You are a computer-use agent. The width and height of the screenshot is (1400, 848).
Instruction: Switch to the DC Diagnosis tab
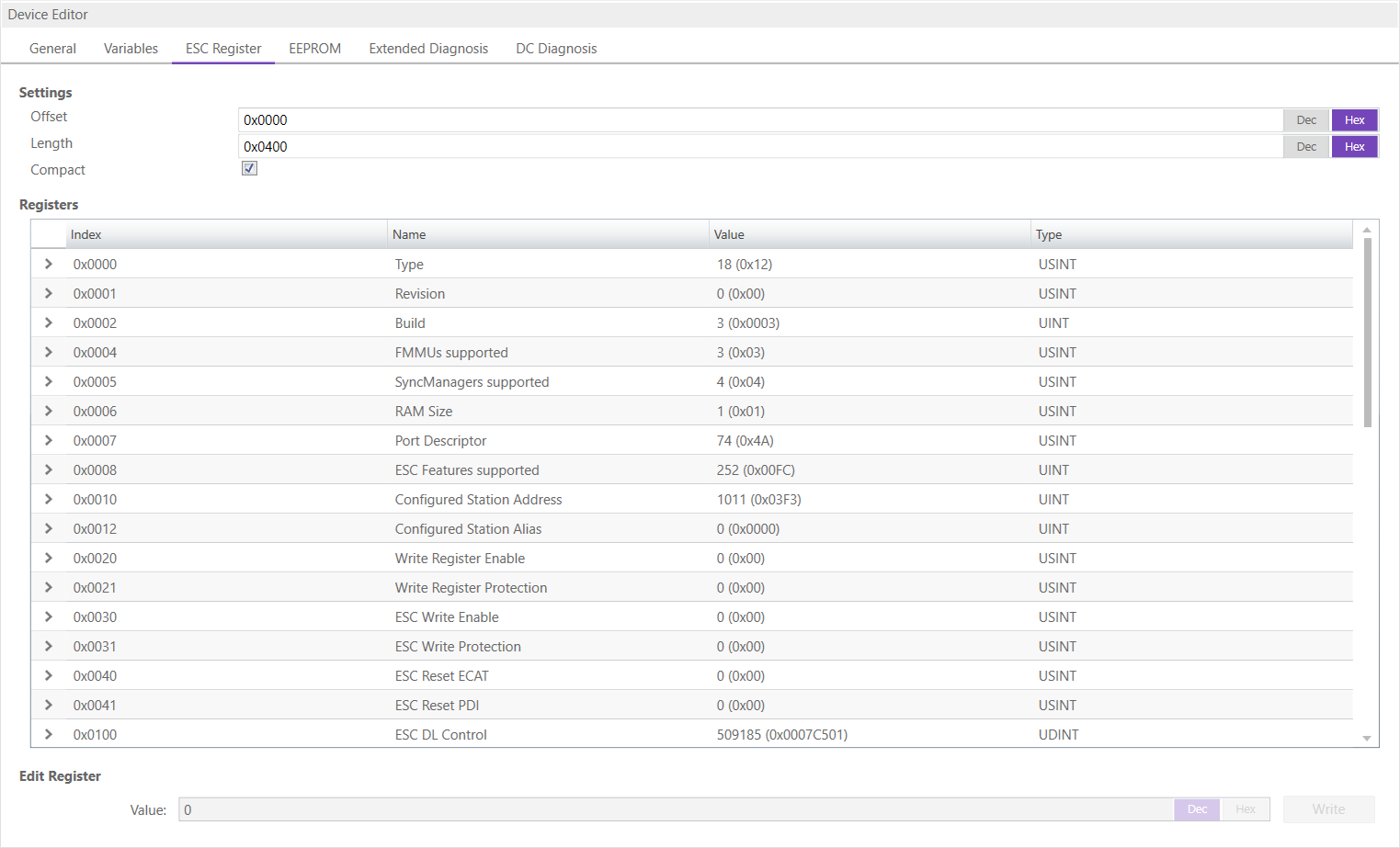(556, 49)
